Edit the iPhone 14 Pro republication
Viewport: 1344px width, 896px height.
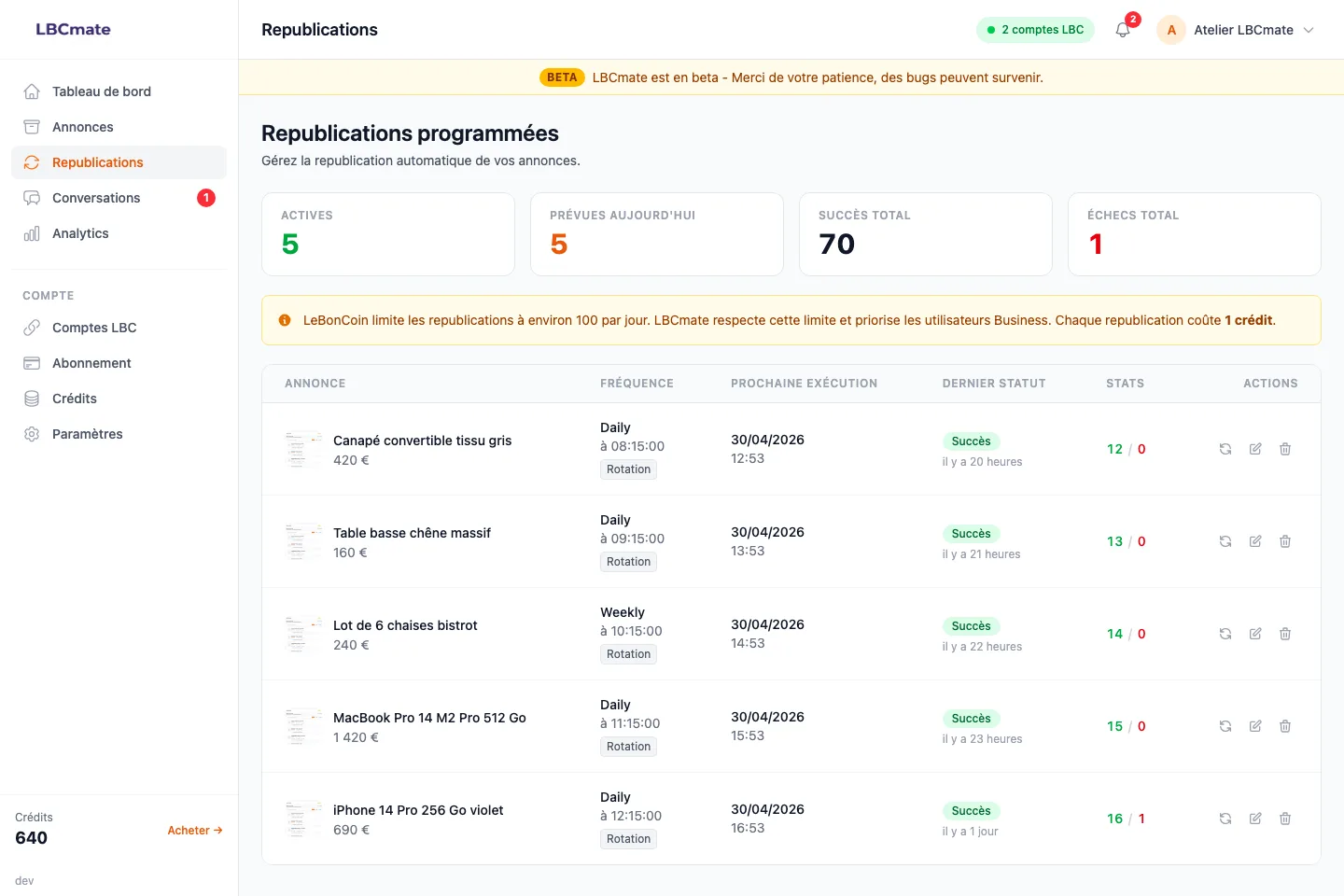tap(1255, 819)
